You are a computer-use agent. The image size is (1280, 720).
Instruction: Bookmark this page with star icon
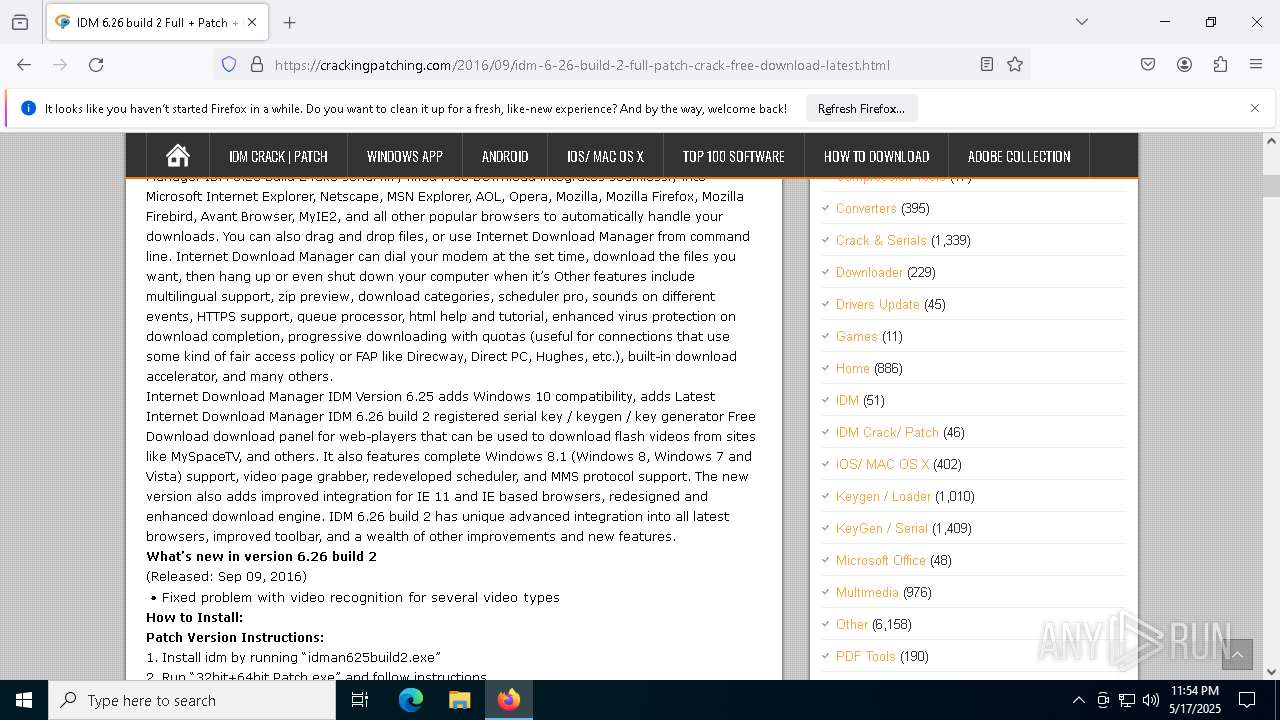(1015, 65)
